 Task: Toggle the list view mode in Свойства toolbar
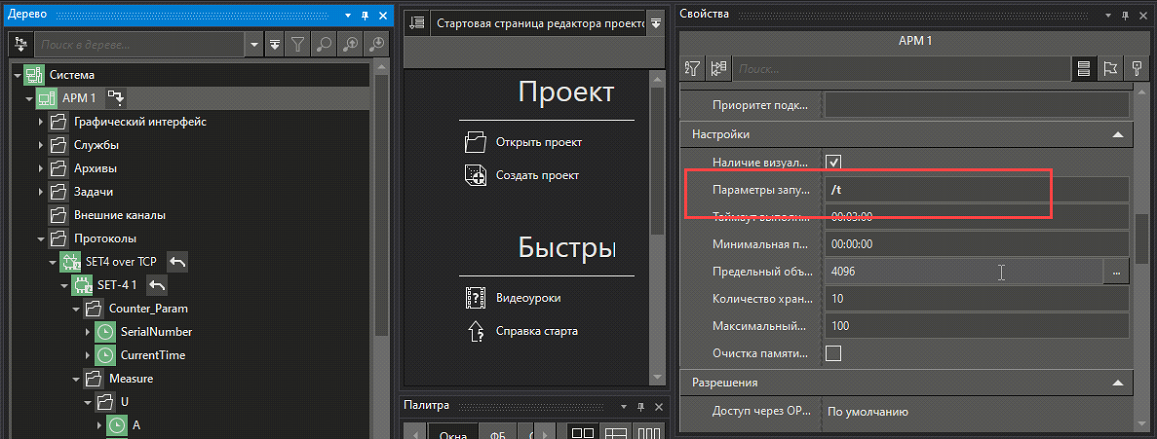click(1082, 68)
